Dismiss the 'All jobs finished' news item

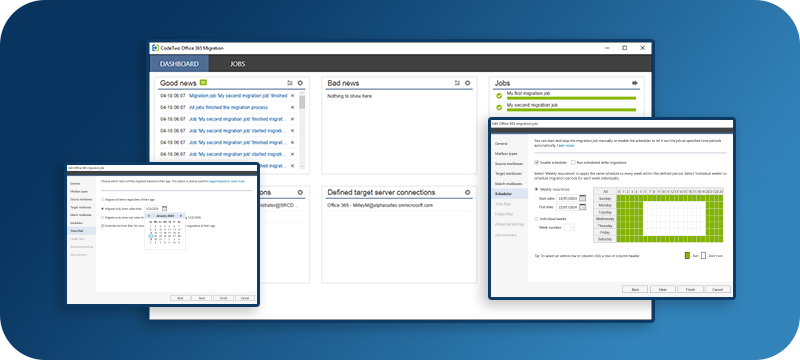(x=292, y=108)
